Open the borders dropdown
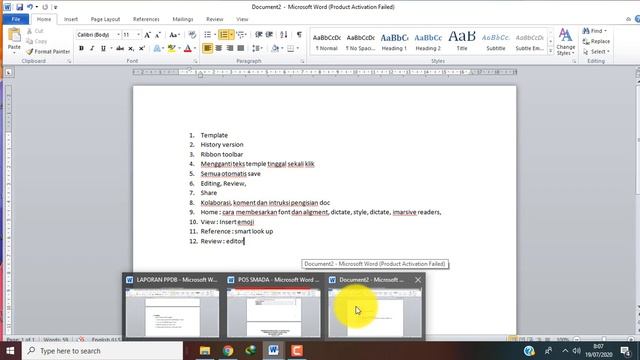Viewport: 640px width, 360px height. 298,48
